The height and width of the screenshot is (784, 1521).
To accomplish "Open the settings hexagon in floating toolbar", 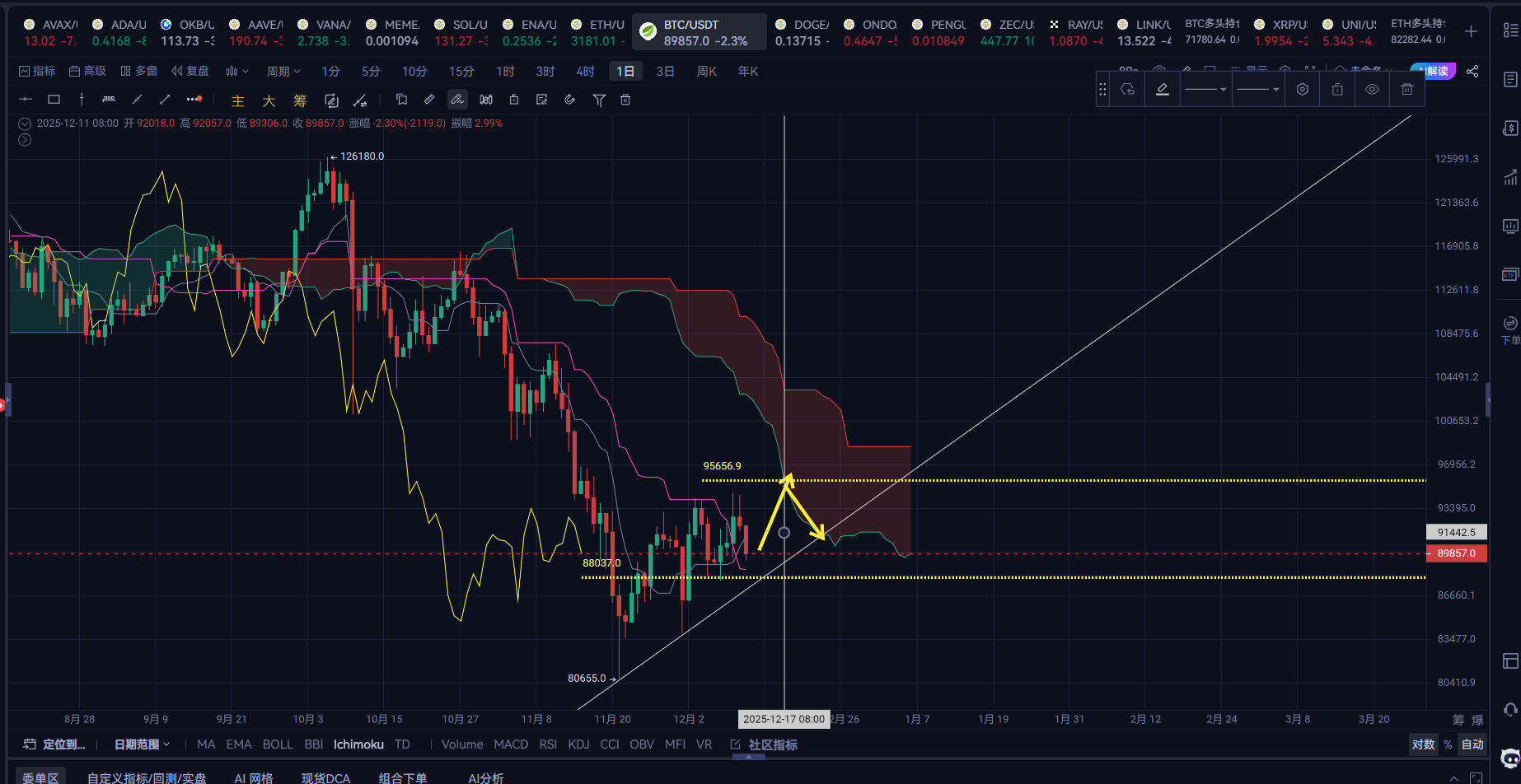I will pos(1302,89).
